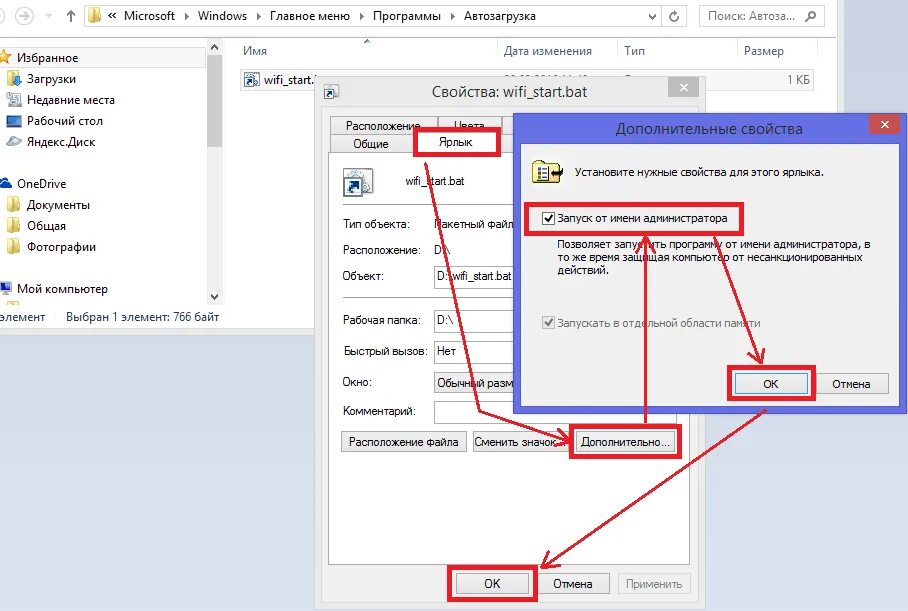Click the navigation pane scroll up arrow

point(214,47)
